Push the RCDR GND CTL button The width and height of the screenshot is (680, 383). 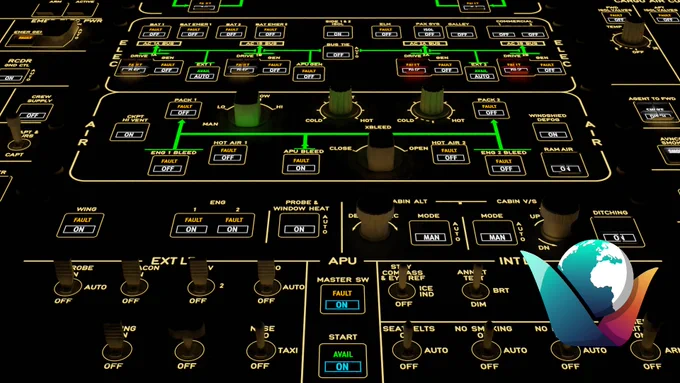[x=12, y=77]
